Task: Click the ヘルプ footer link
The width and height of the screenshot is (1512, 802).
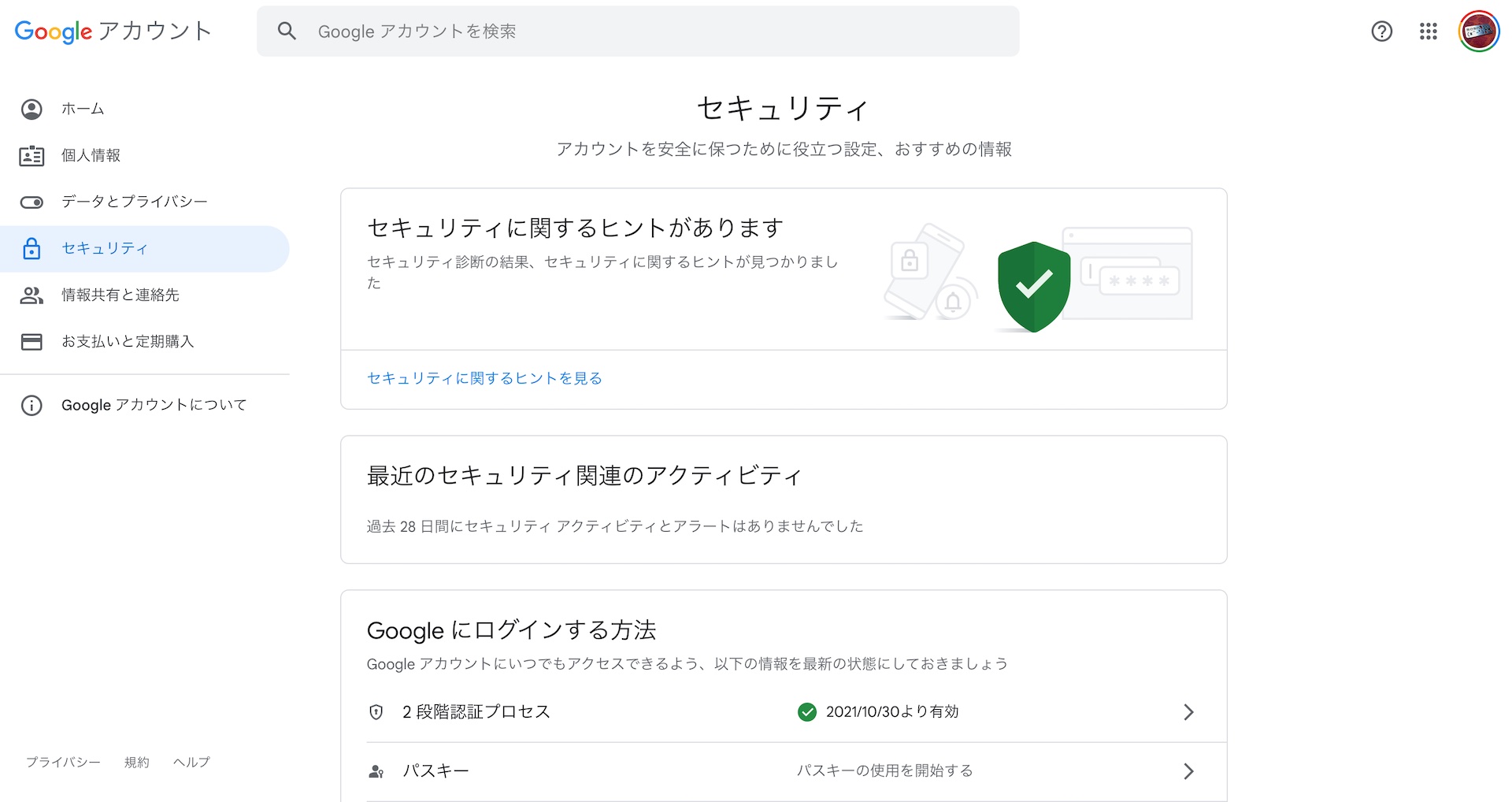Action: click(x=191, y=763)
